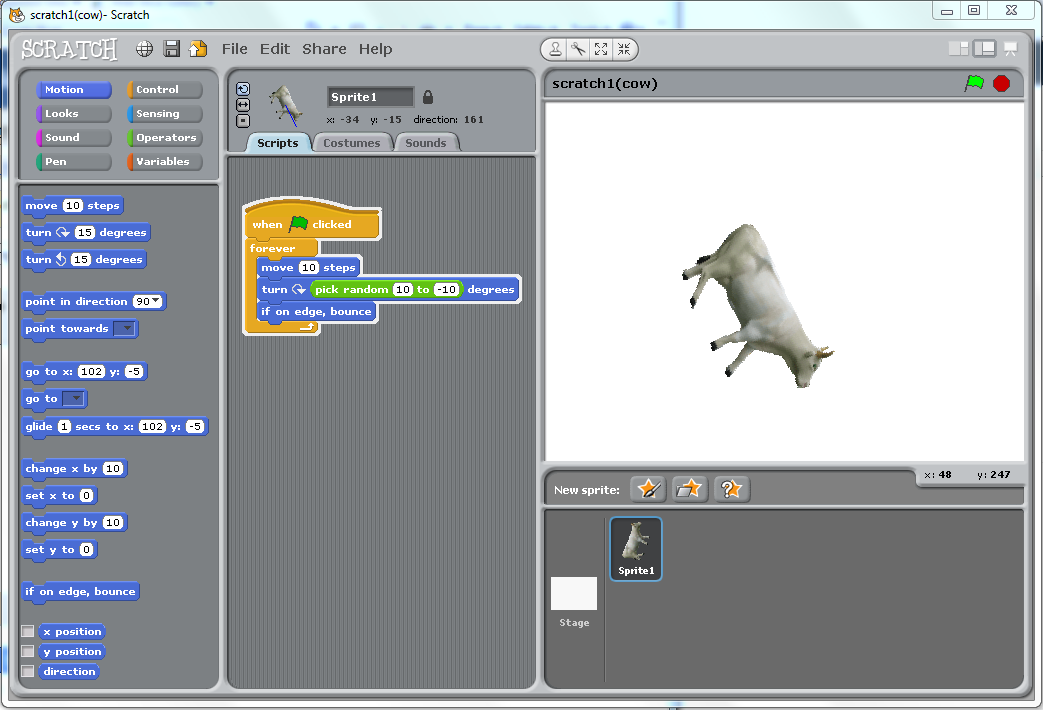Check the direction reporter checkbox
This screenshot has height=710, width=1043.
pos(28,671)
